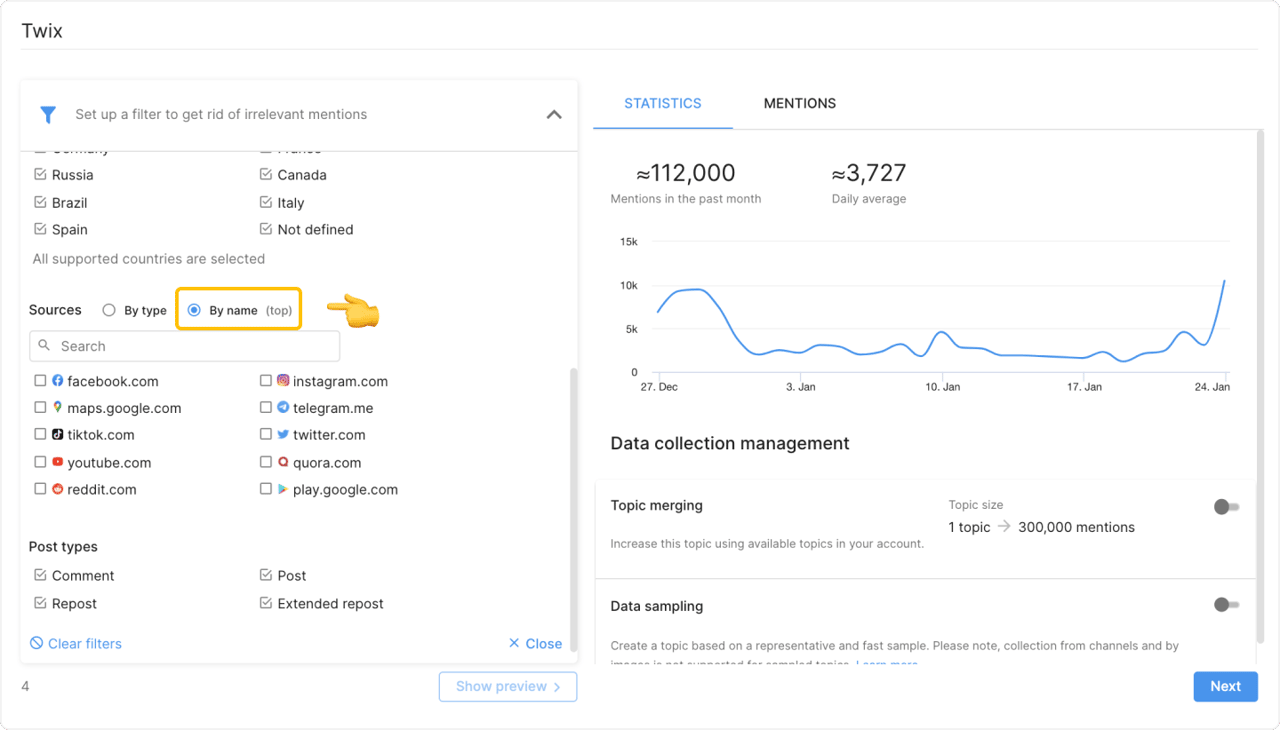Click the Facebook logo icon
Viewport: 1280px width, 730px height.
point(58,381)
